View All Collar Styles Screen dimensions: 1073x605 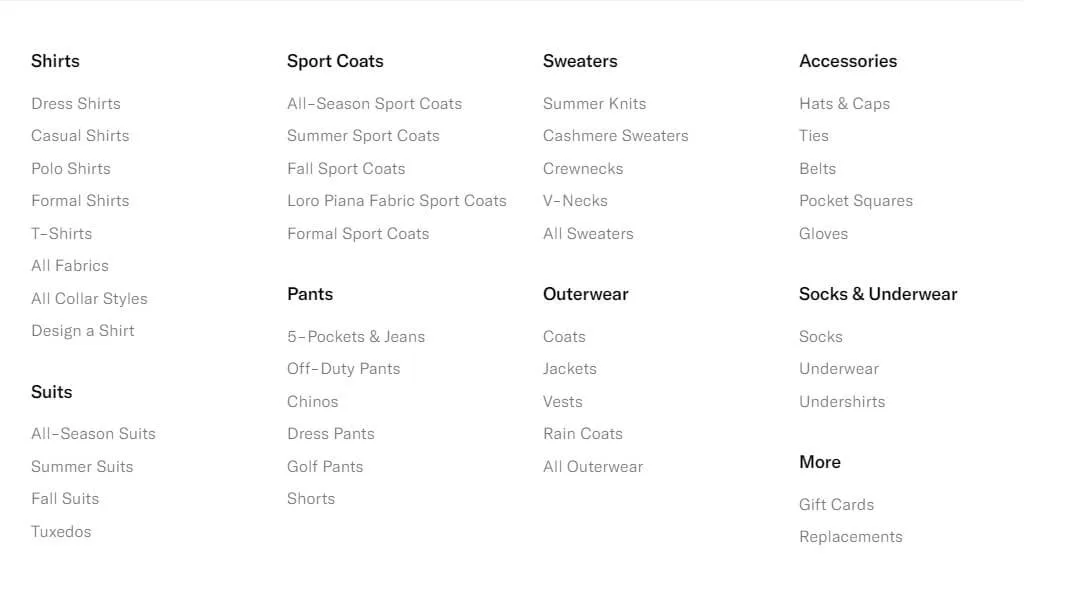[89, 298]
